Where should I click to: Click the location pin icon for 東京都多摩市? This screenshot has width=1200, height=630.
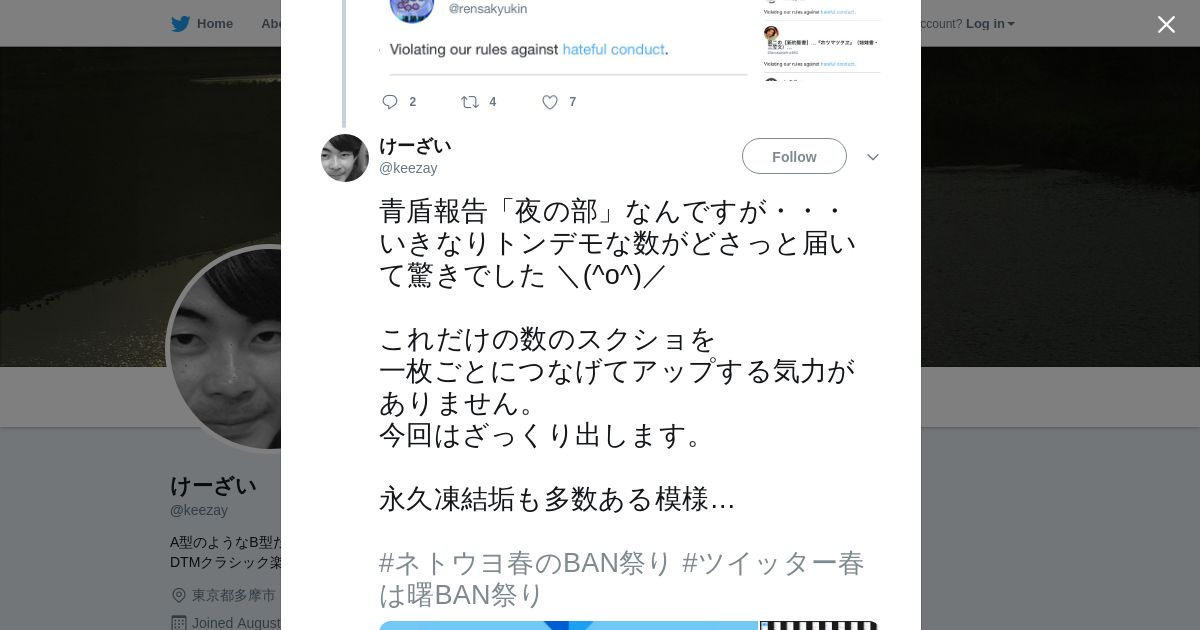coord(179,595)
